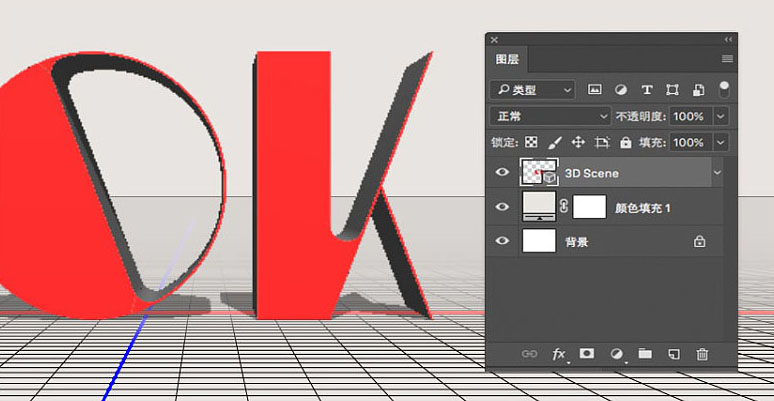Hide the 背景 layer
774x401 pixels.
[x=503, y=241]
